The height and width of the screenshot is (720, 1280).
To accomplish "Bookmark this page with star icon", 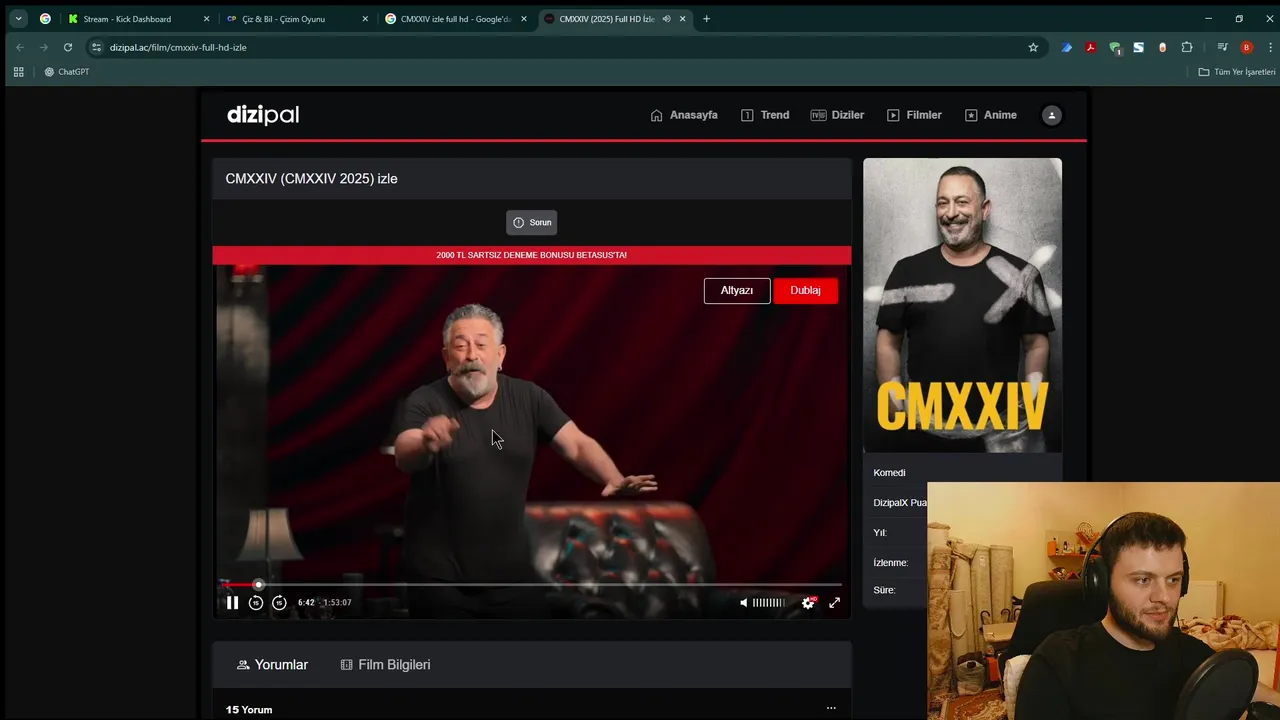I will 1033,47.
